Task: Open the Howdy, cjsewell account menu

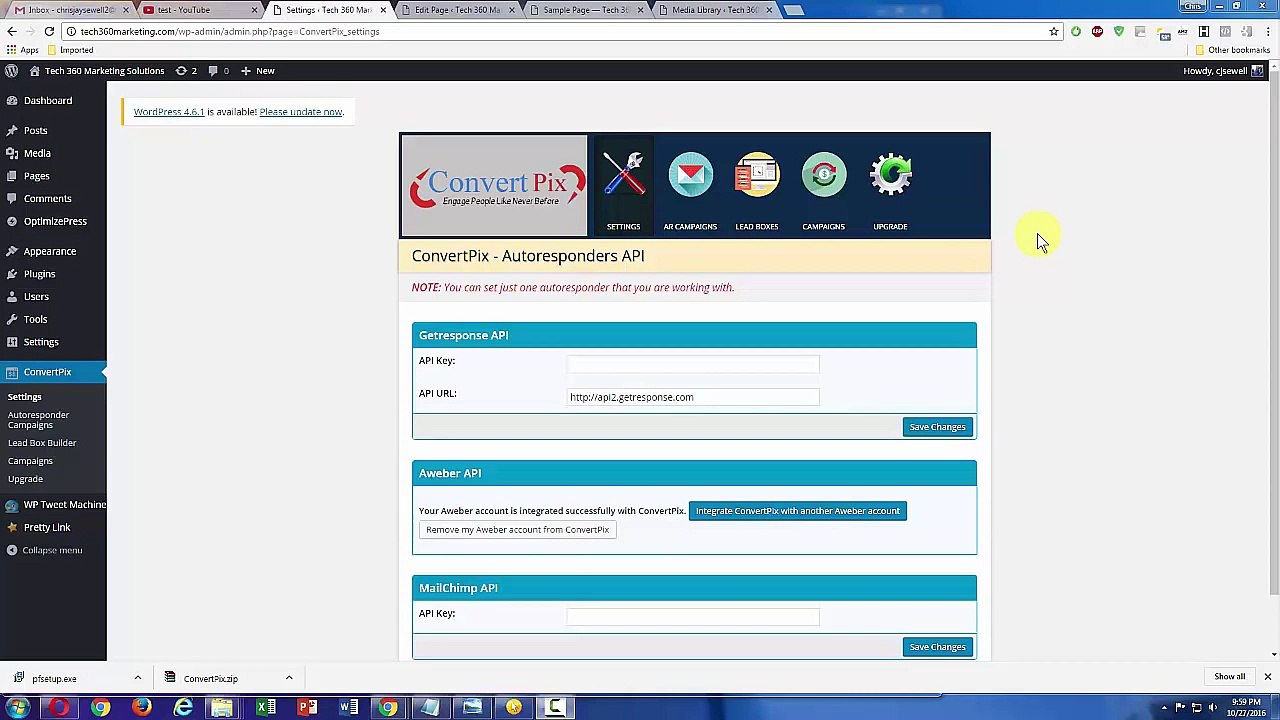Action: [1223, 71]
